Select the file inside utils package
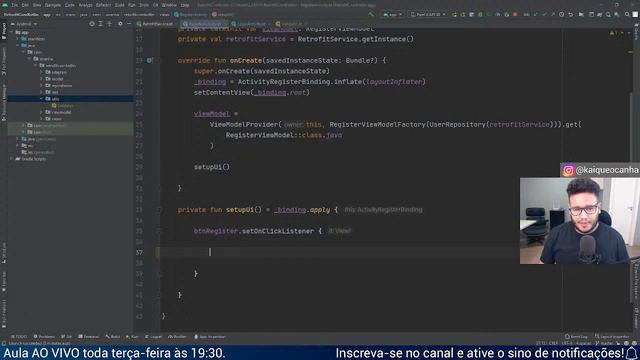The width and height of the screenshot is (640, 360). coord(62,106)
